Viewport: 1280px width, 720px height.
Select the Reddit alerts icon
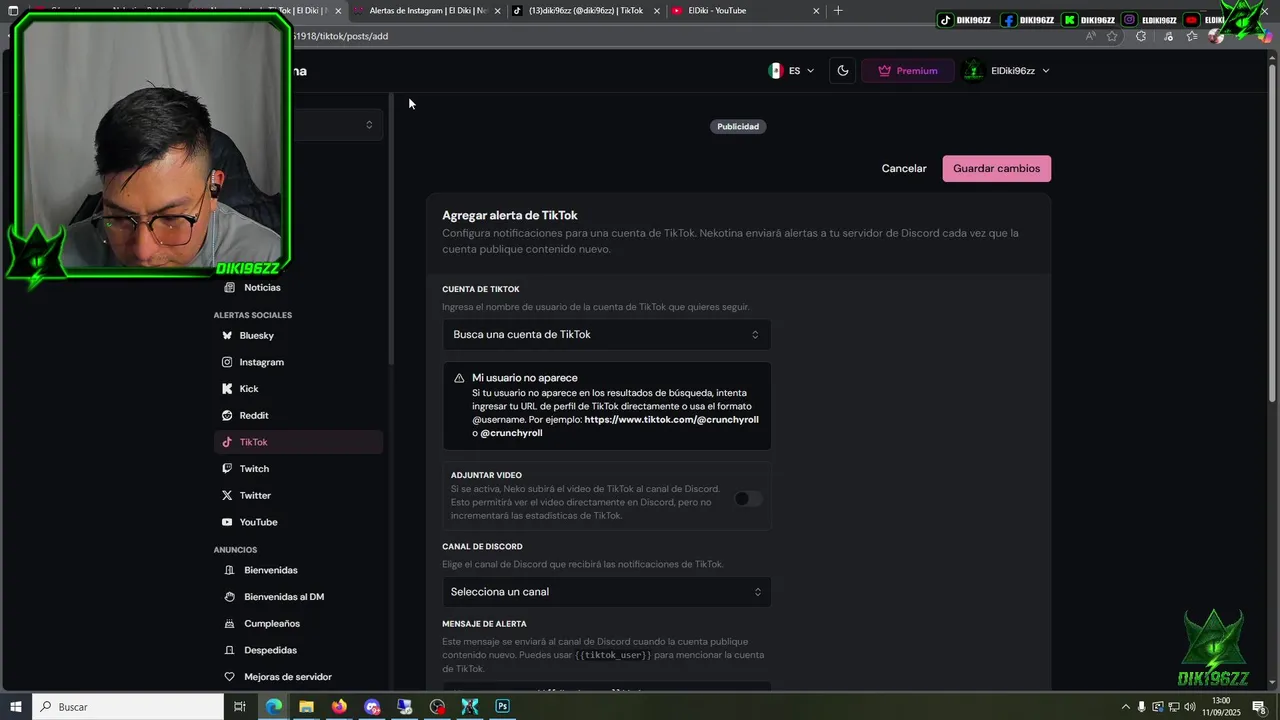coord(227,416)
